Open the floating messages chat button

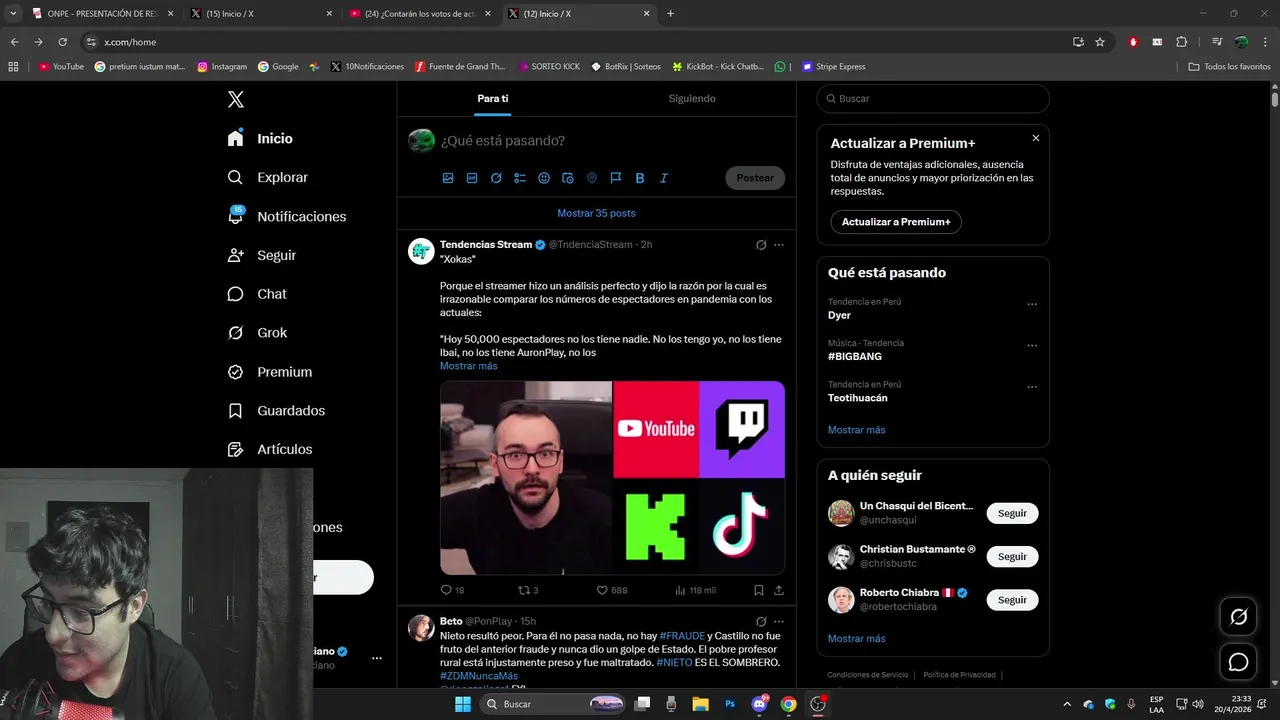pos(1238,662)
